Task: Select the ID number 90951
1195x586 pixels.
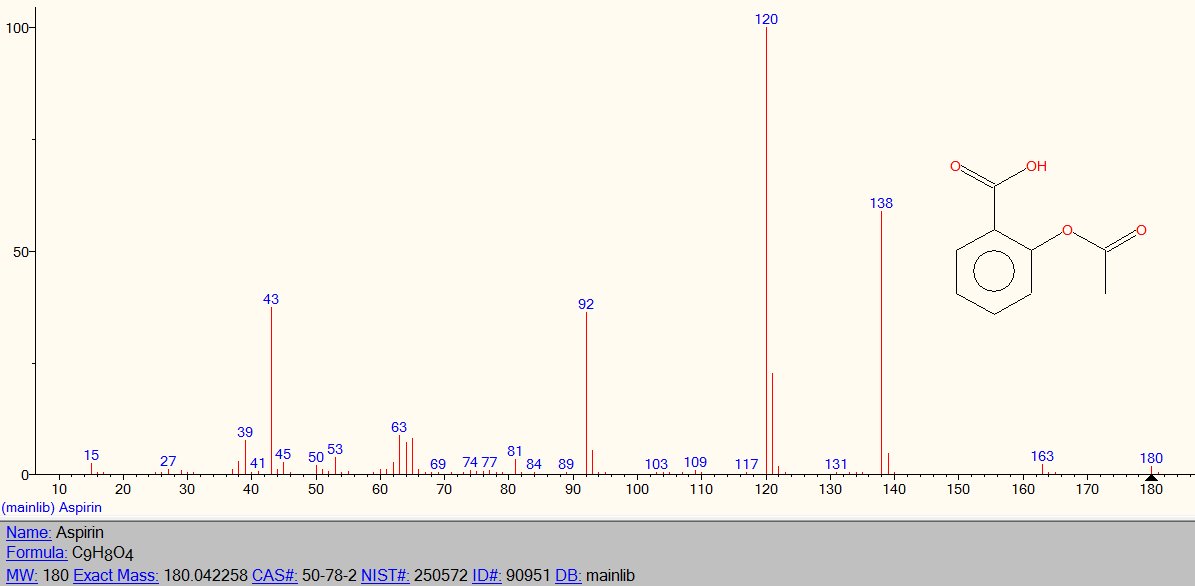Action: click(528, 575)
